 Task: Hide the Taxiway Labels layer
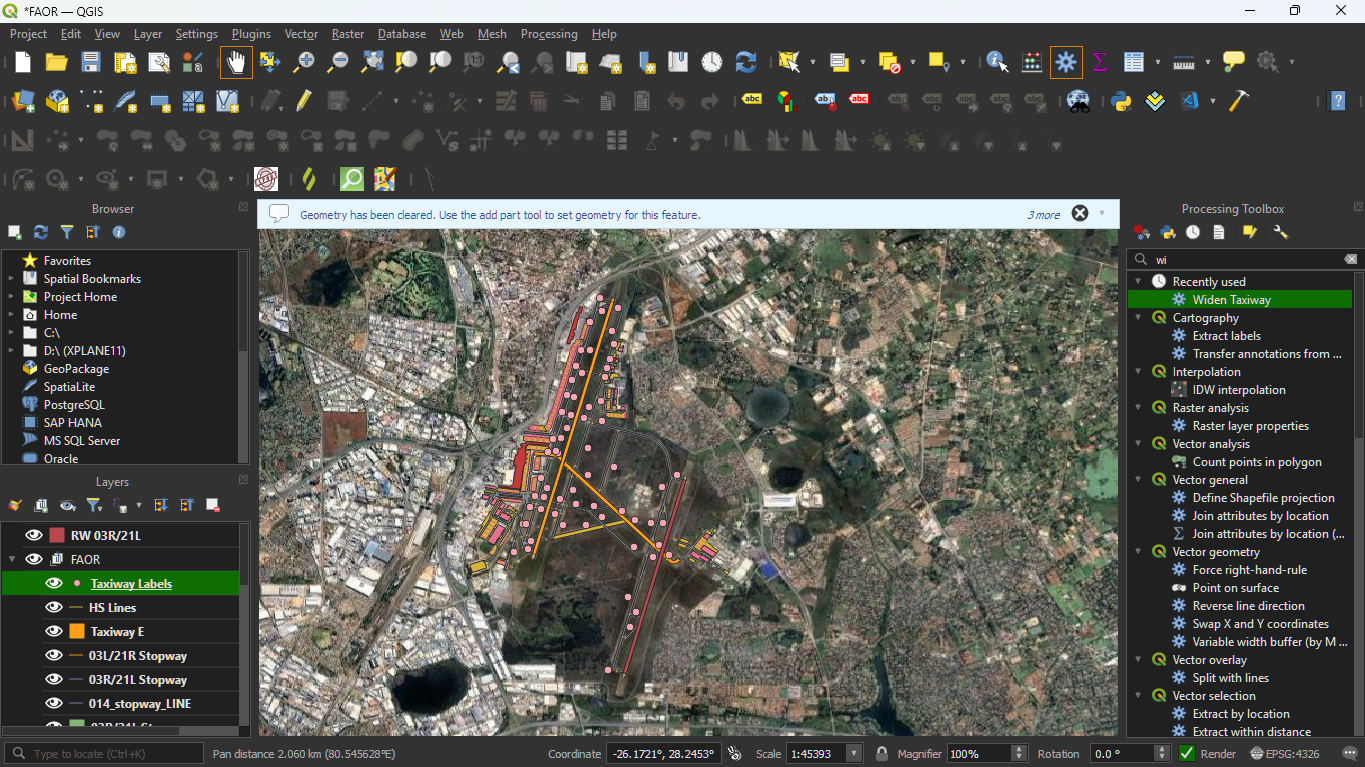tap(53, 584)
